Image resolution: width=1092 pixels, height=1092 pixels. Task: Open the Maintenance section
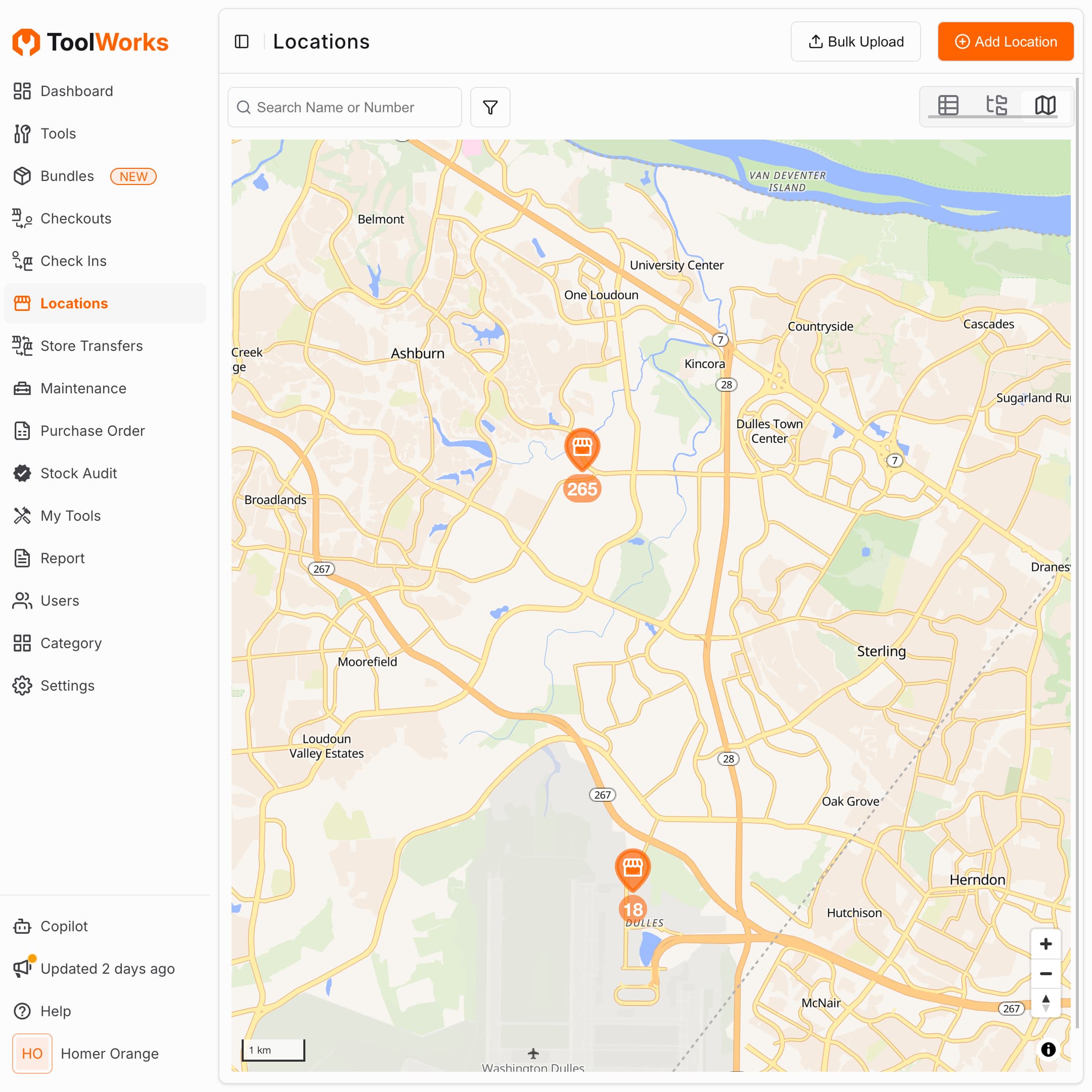pos(82,388)
